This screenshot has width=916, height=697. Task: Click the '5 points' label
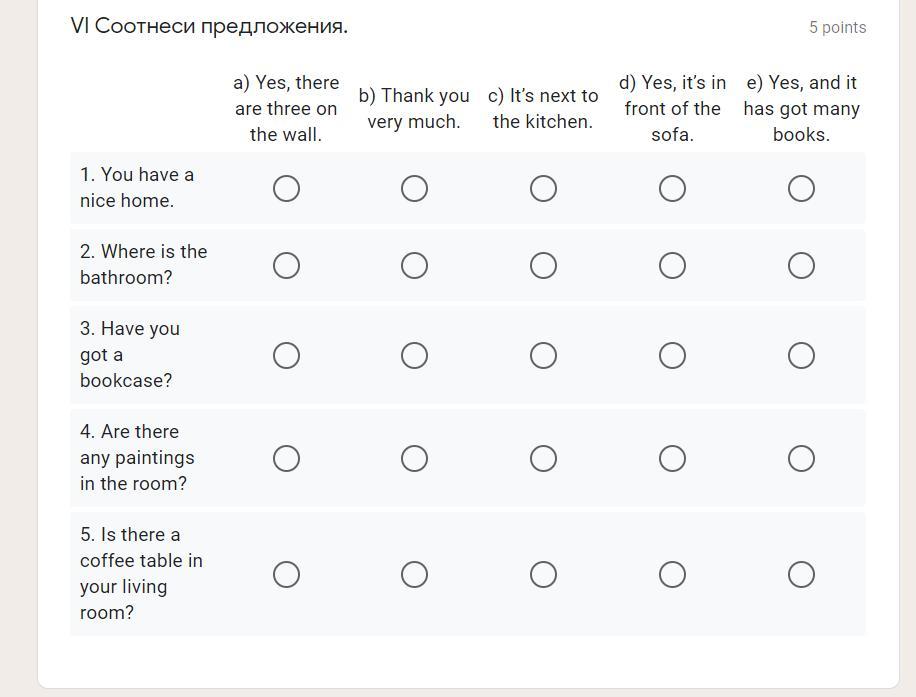(x=837, y=28)
